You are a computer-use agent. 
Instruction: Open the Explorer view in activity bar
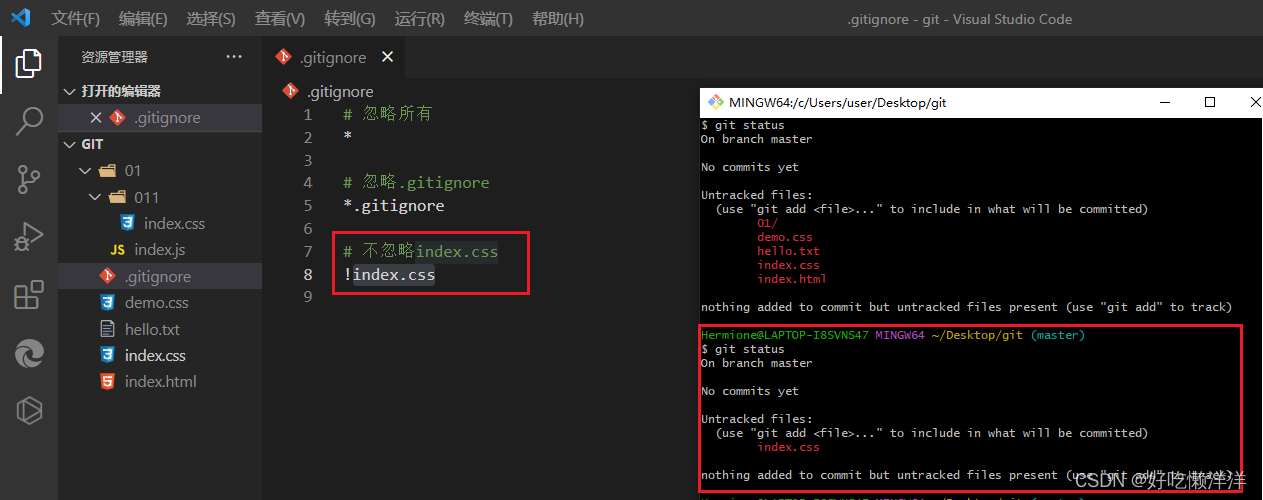pyautogui.click(x=28, y=64)
